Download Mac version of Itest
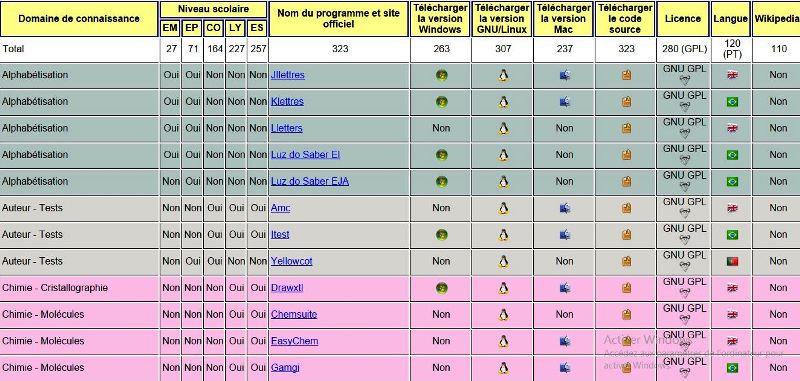This screenshot has height=381, width=800. tap(565, 235)
